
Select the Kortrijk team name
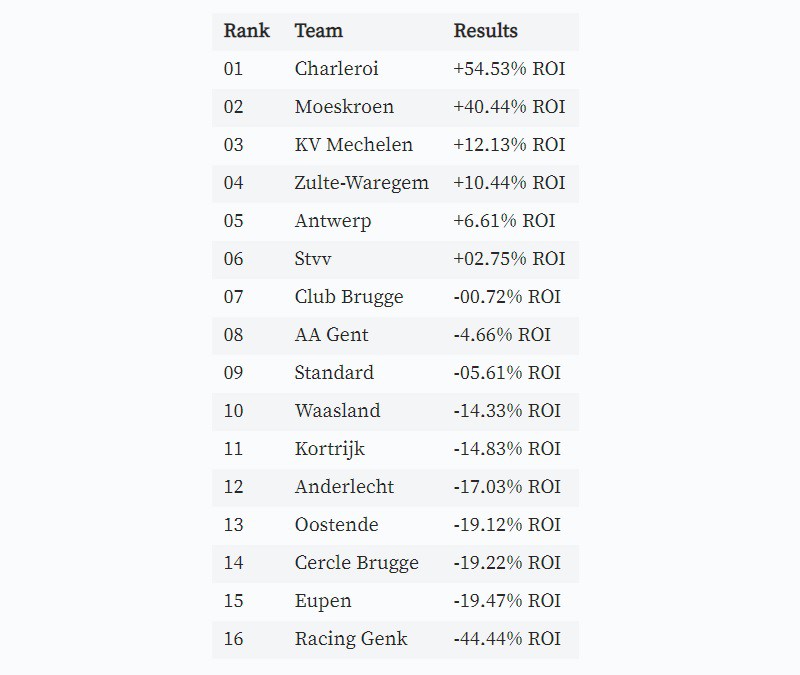click(330, 448)
